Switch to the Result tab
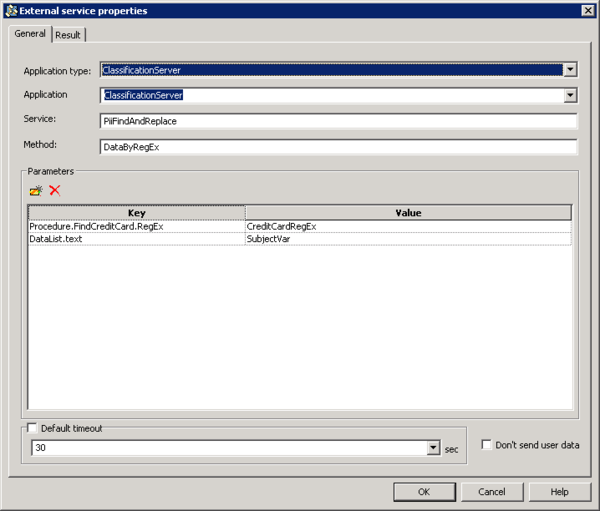Viewport: 600px width, 511px height. click(x=68, y=35)
